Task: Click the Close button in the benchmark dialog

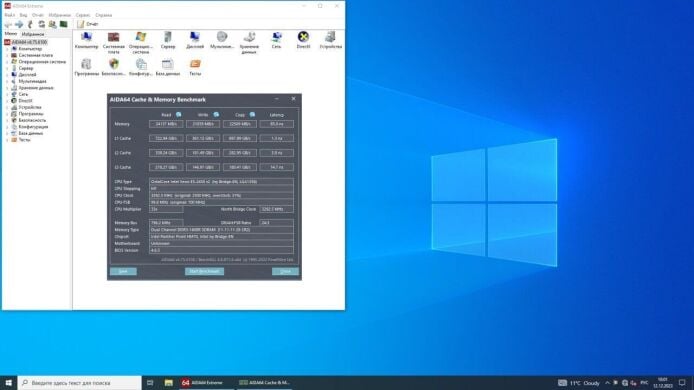Action: (x=285, y=271)
